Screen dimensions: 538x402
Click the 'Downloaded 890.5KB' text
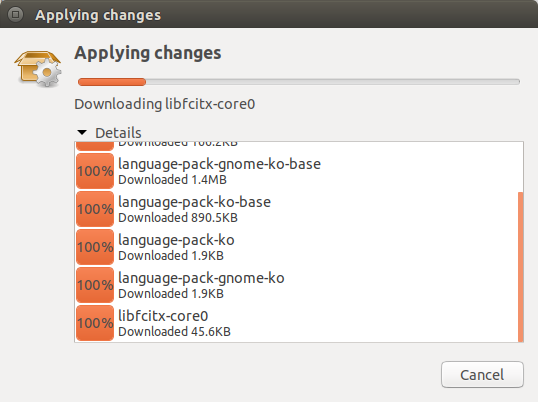click(178, 218)
